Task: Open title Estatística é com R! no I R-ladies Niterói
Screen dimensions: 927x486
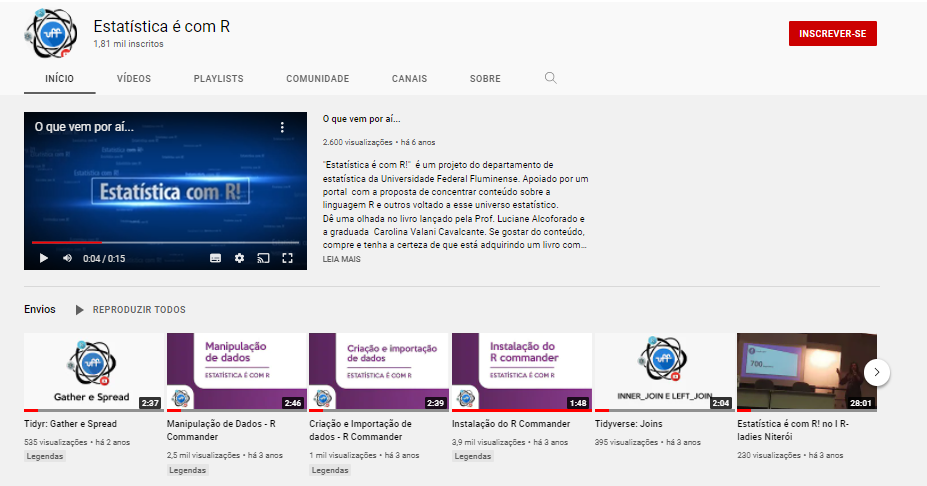Action: tap(793, 430)
